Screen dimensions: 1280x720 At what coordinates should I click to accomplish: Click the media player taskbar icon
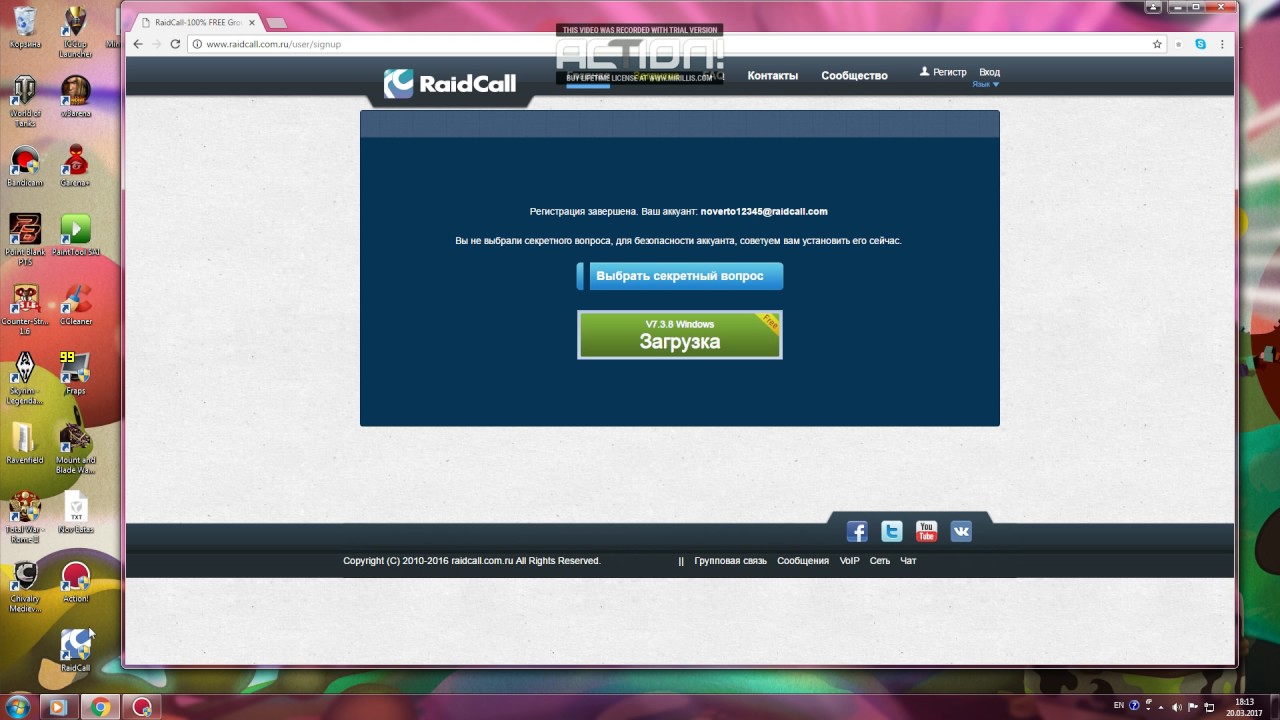pyautogui.click(x=57, y=707)
